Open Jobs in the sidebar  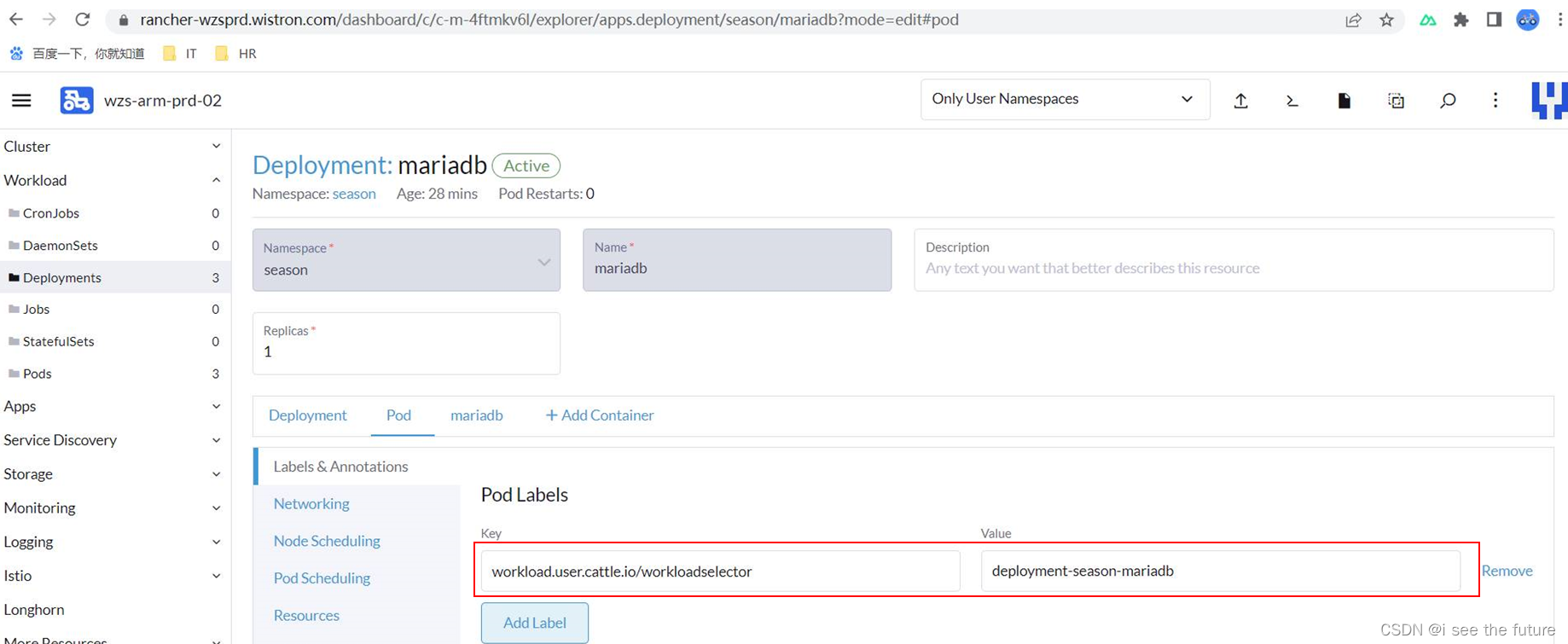[113, 309]
